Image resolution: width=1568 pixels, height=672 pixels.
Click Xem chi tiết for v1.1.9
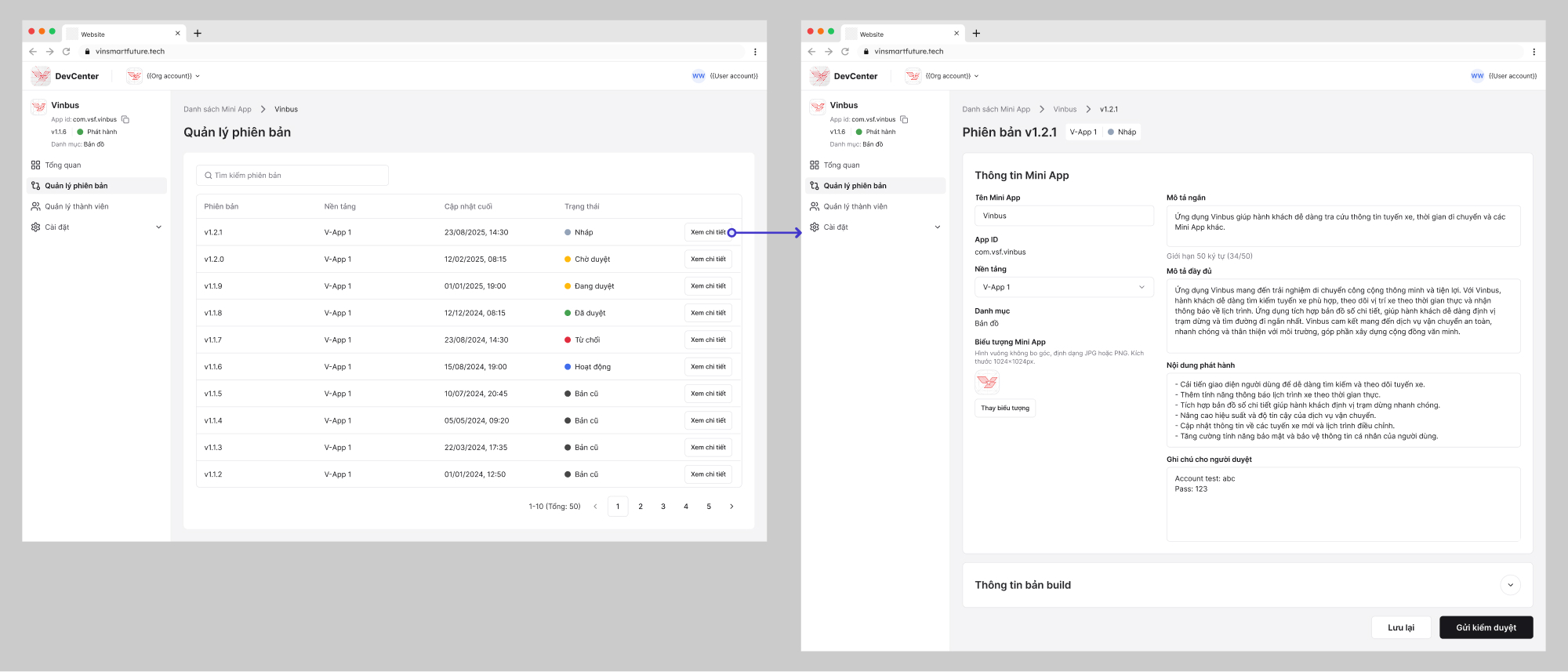point(708,286)
